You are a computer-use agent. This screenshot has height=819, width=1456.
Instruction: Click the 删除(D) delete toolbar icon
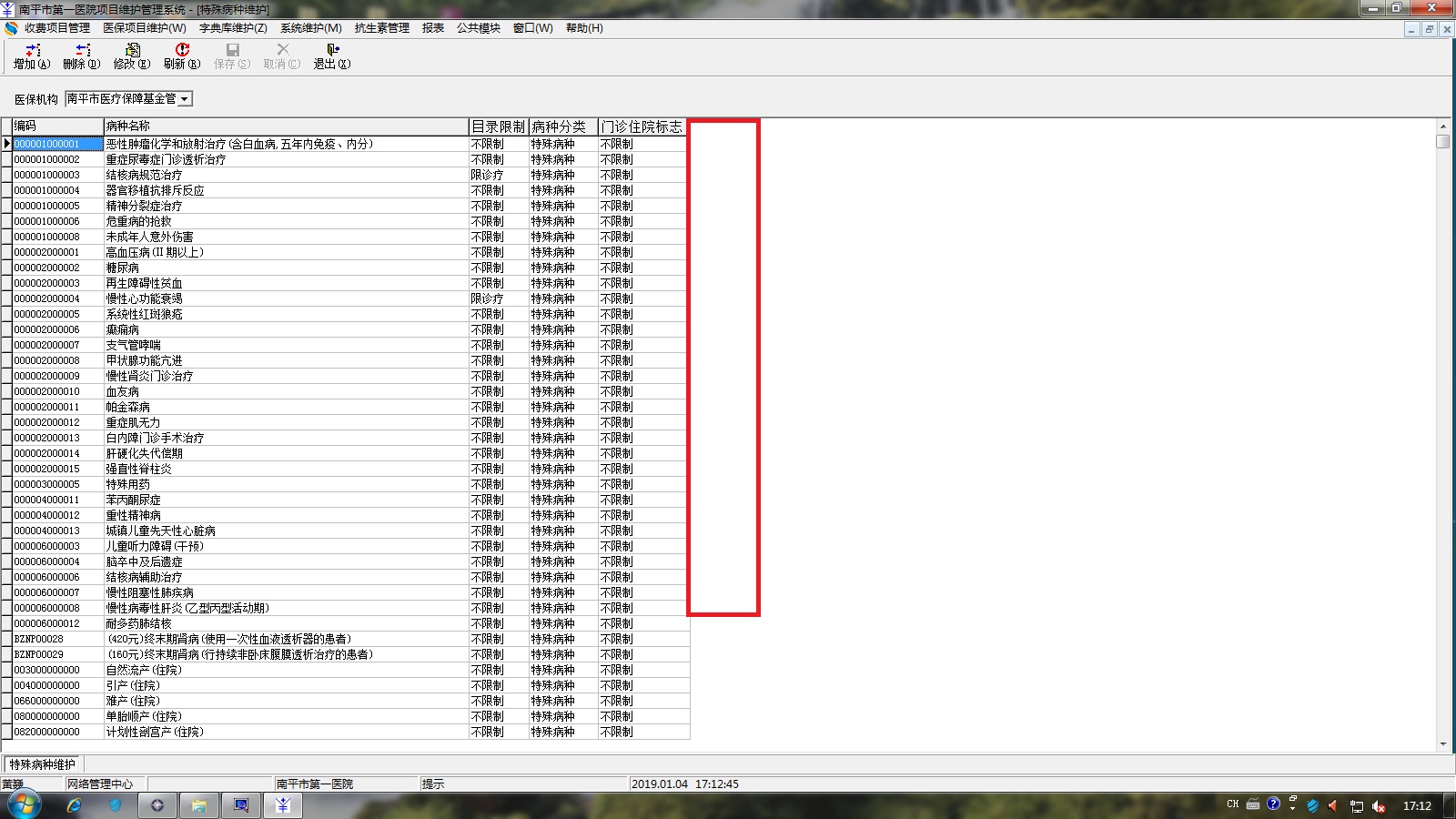[x=82, y=56]
